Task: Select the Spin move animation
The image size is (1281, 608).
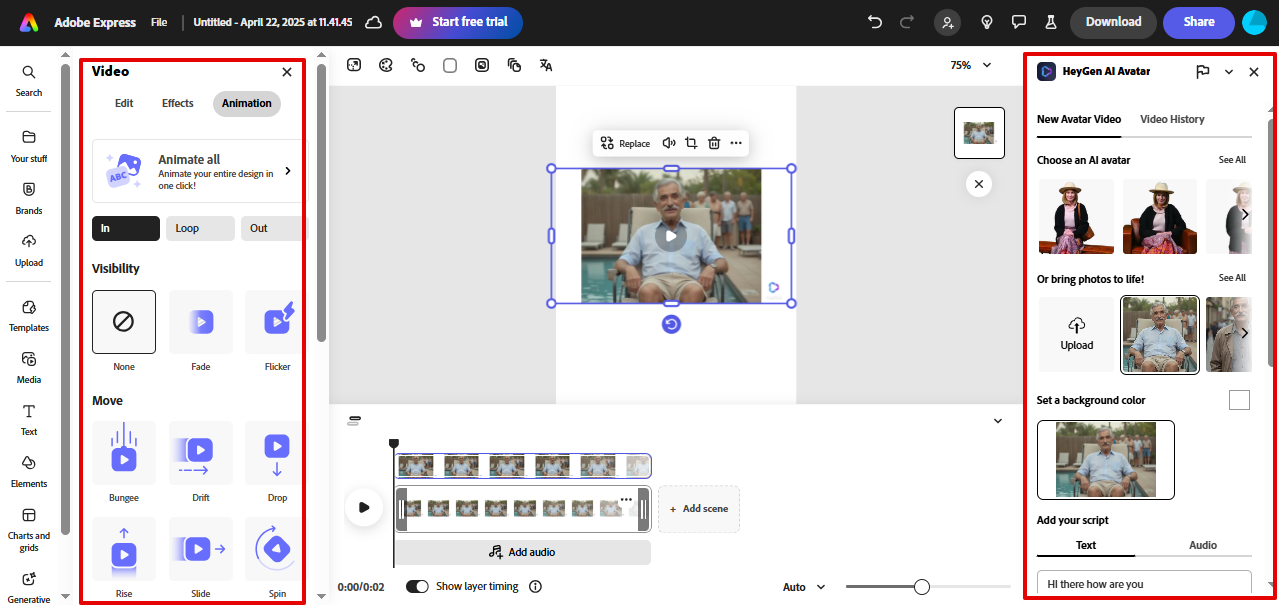Action: click(277, 548)
